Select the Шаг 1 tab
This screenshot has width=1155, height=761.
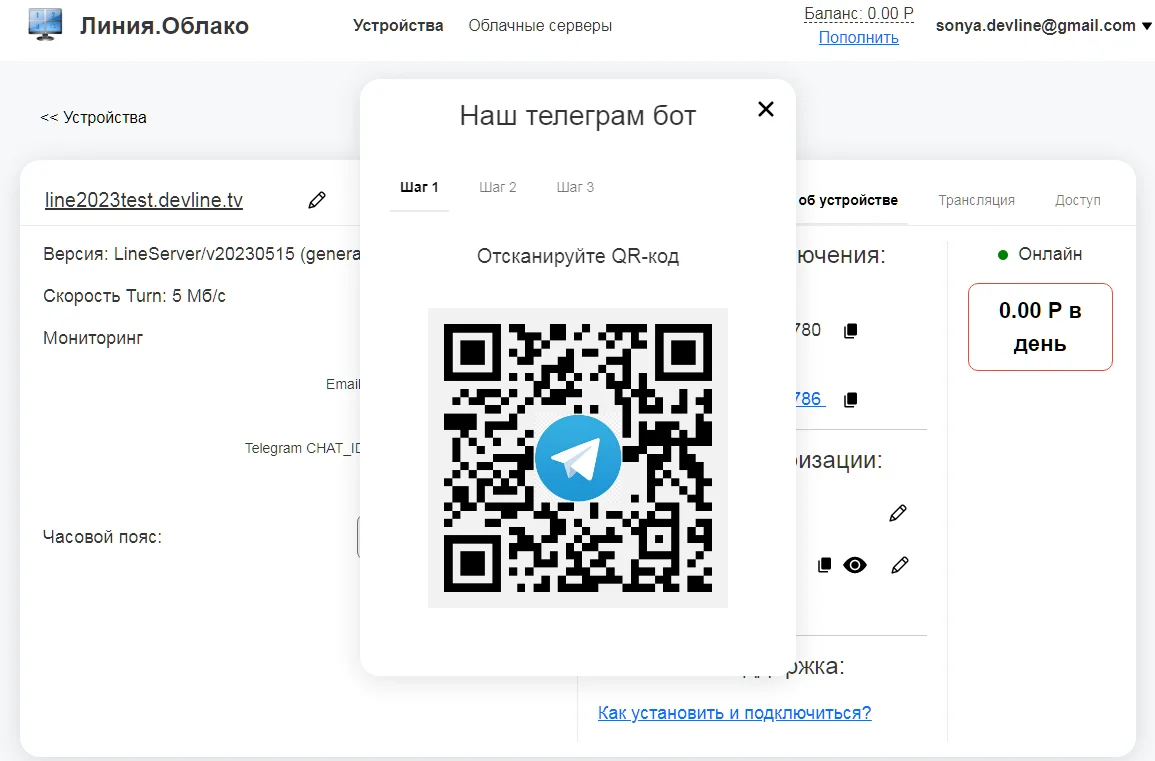(419, 187)
